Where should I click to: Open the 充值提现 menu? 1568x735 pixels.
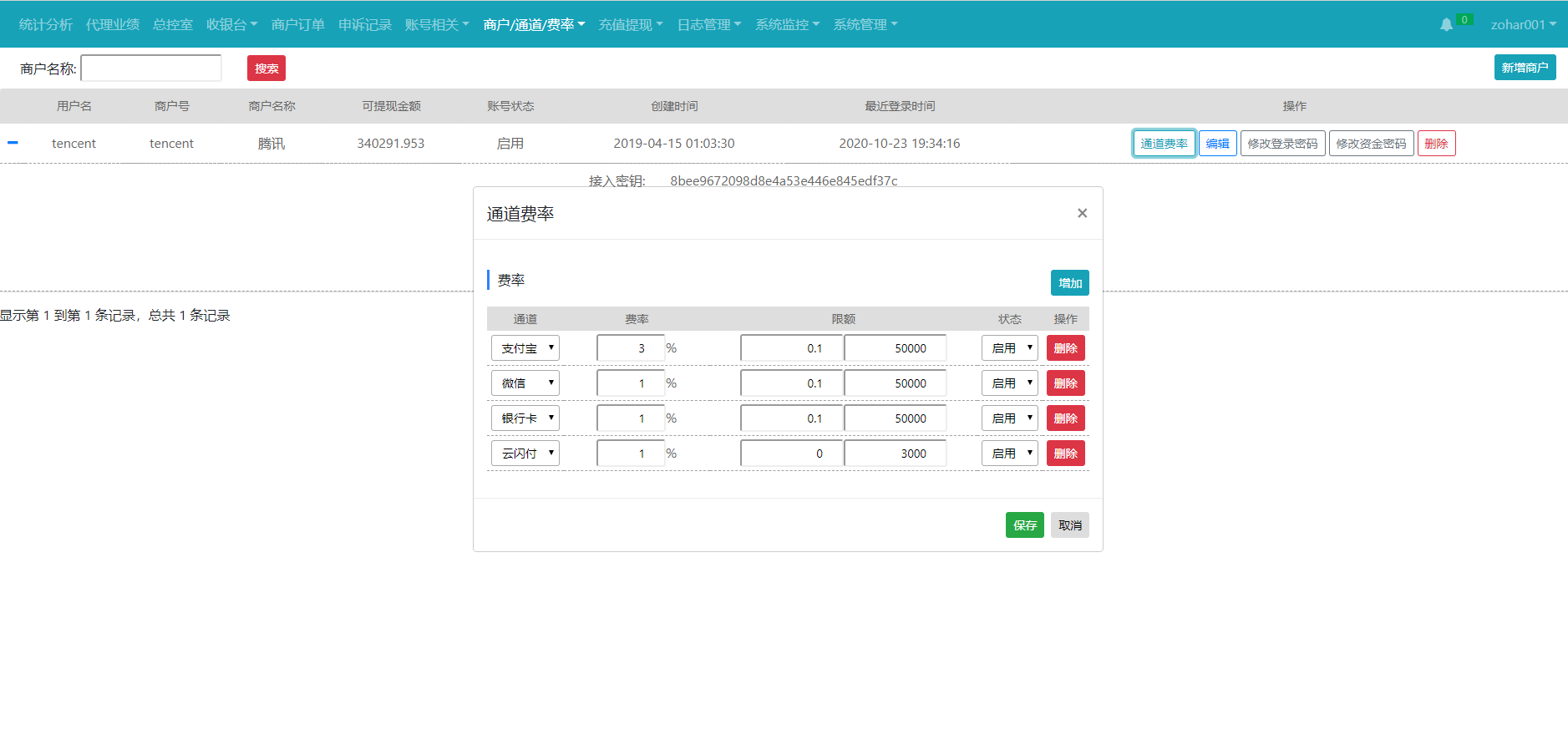[x=630, y=25]
